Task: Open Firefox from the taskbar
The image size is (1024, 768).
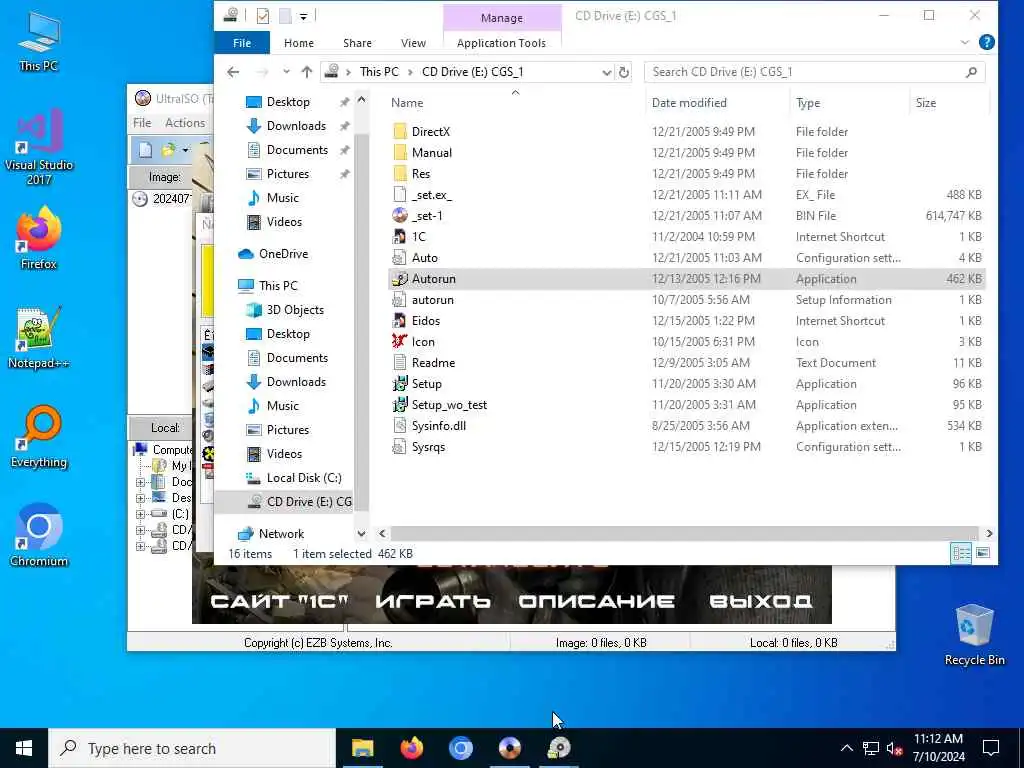Action: point(411,748)
